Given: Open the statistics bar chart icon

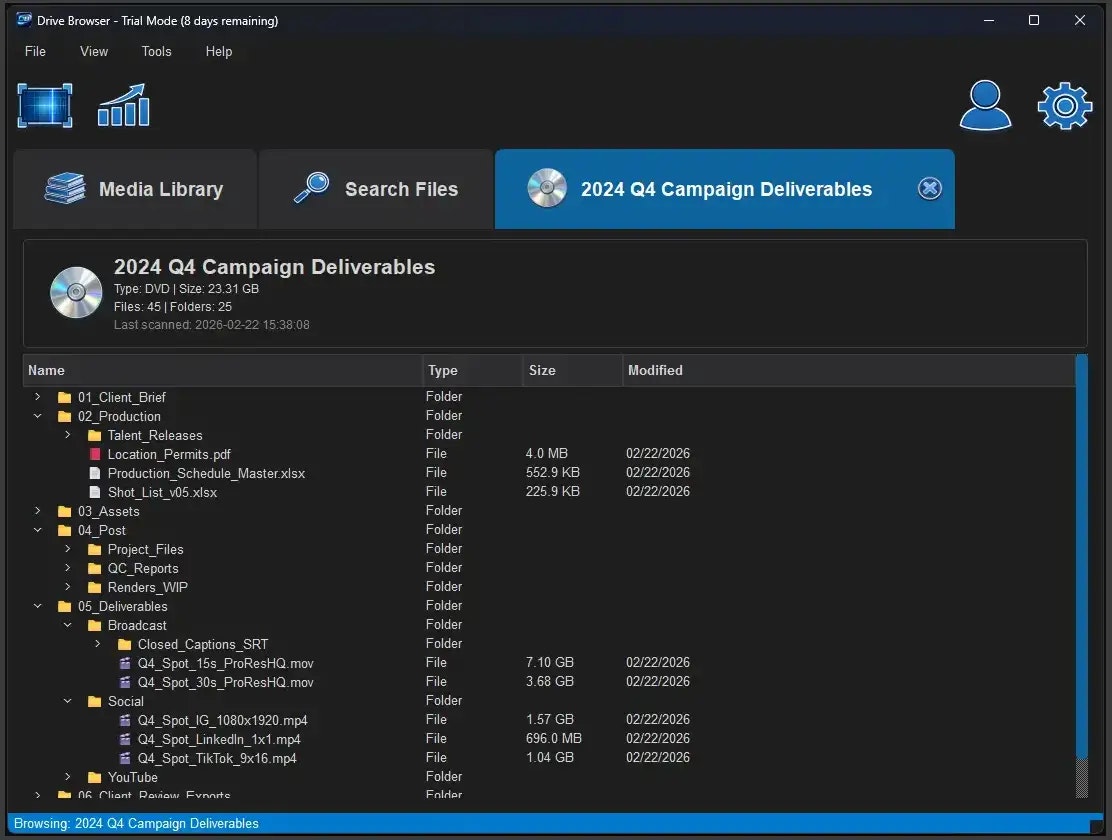Looking at the screenshot, I should pyautogui.click(x=122, y=105).
